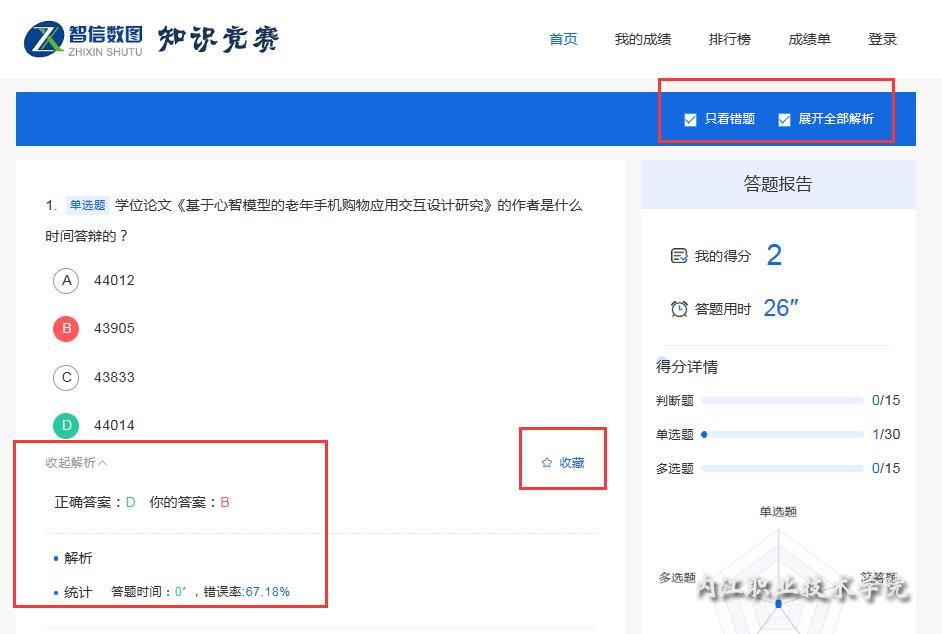Click the option text 44012
The image size is (942, 634).
(114, 281)
